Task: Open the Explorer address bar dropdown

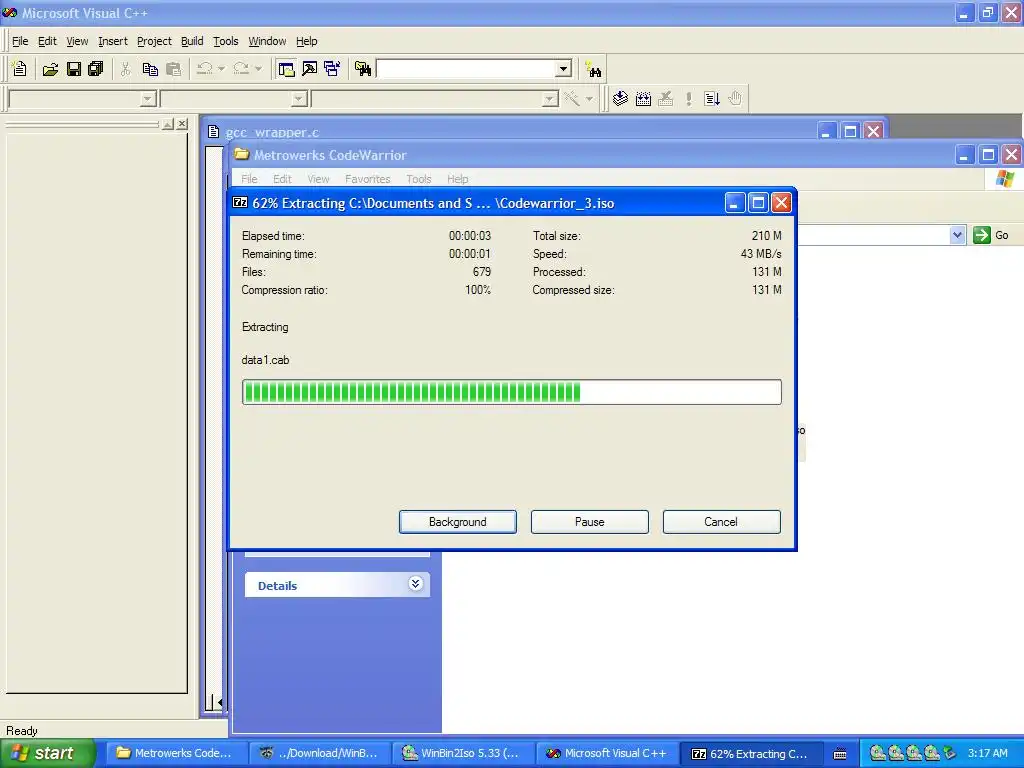Action: pos(957,235)
